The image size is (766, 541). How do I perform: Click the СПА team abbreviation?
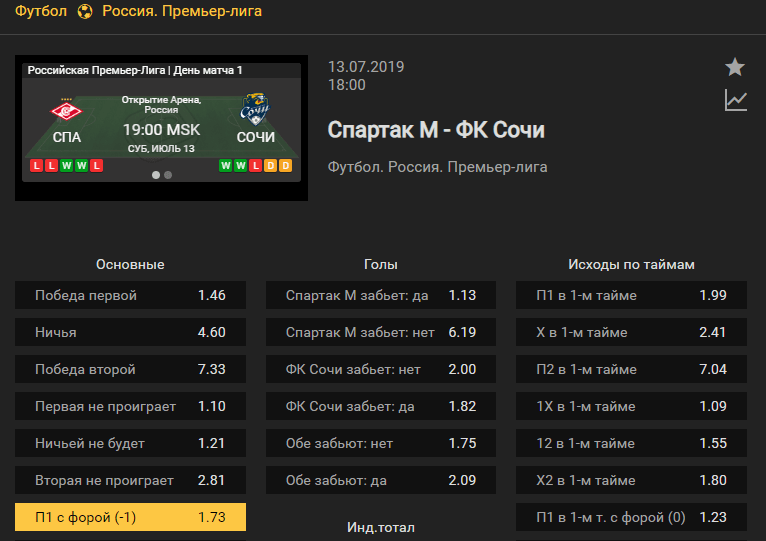tap(66, 137)
